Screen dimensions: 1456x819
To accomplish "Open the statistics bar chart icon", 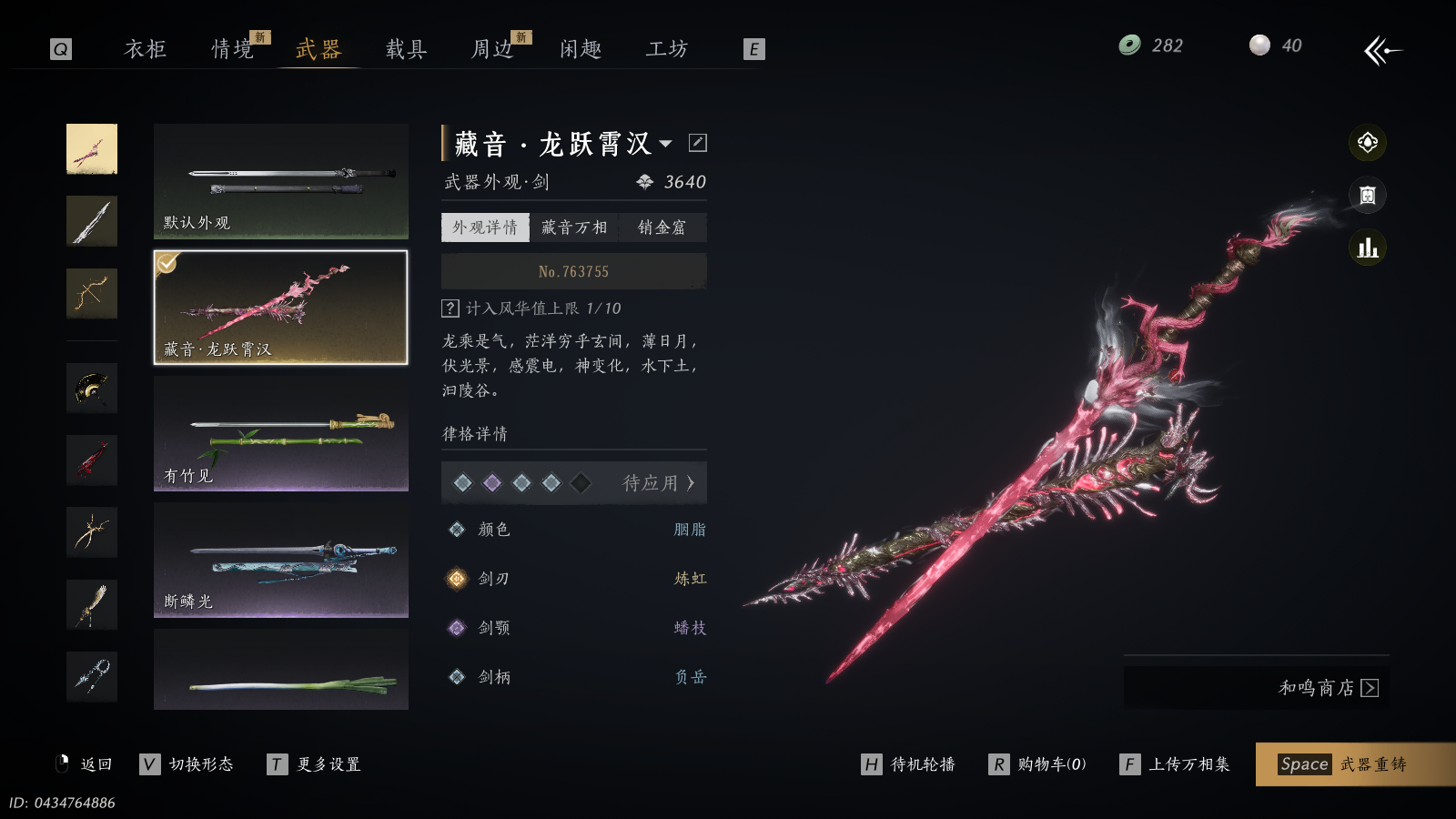I will tap(1367, 247).
